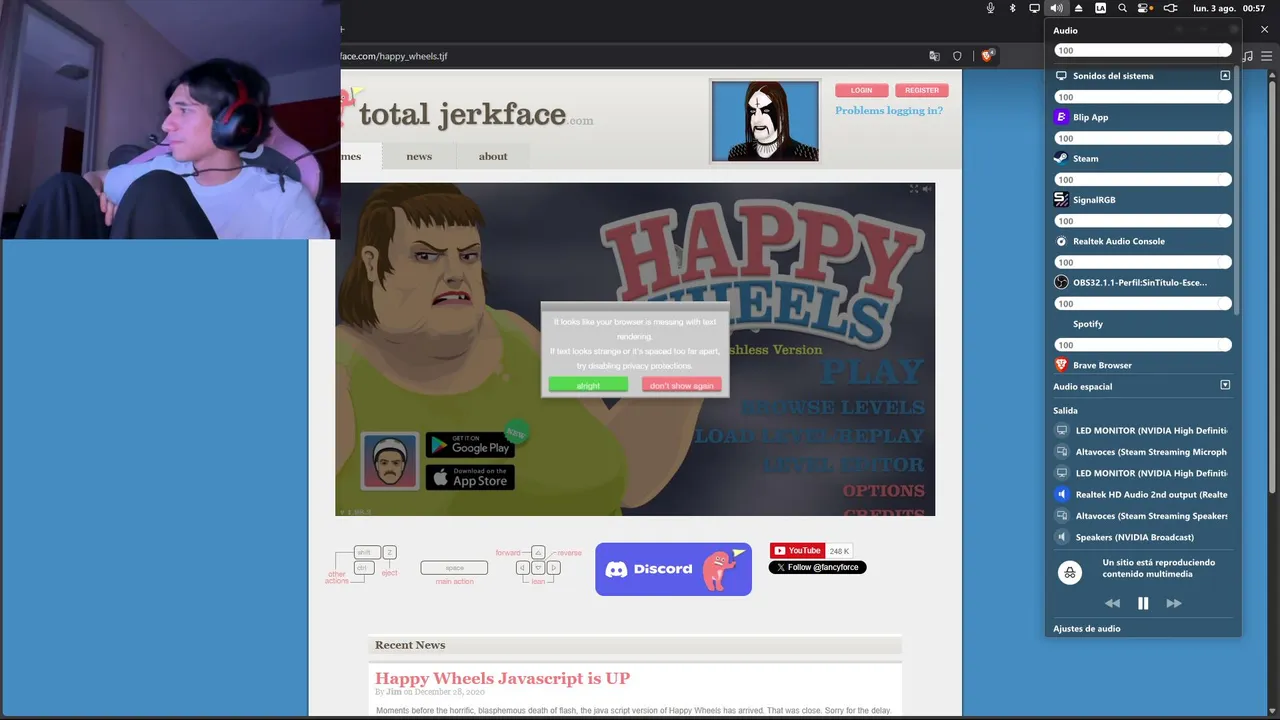Click the Steam app icon in Audio panel
The image size is (1280, 720).
1061,158
